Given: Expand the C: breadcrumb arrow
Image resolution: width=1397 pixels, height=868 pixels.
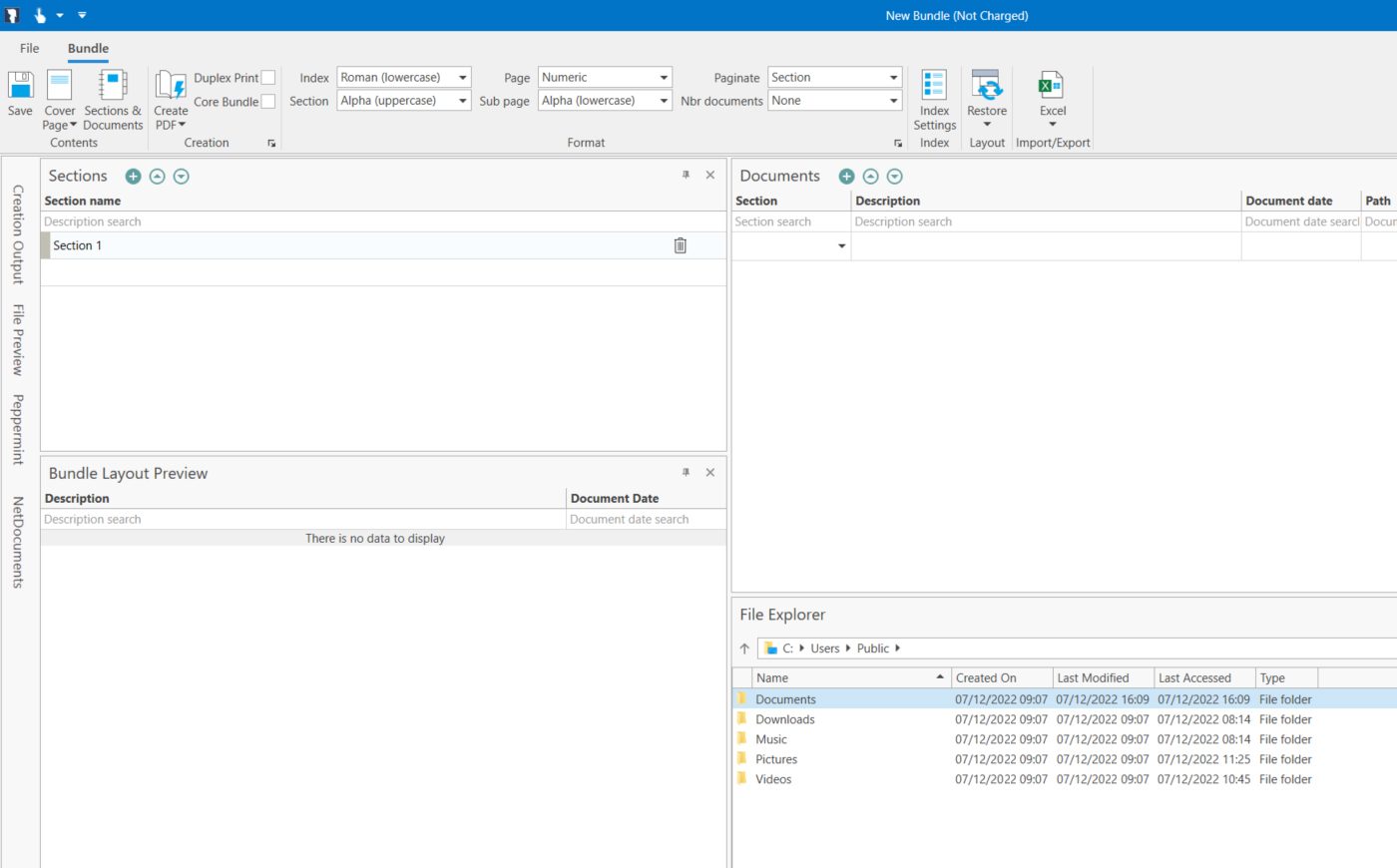Looking at the screenshot, I should [x=801, y=649].
